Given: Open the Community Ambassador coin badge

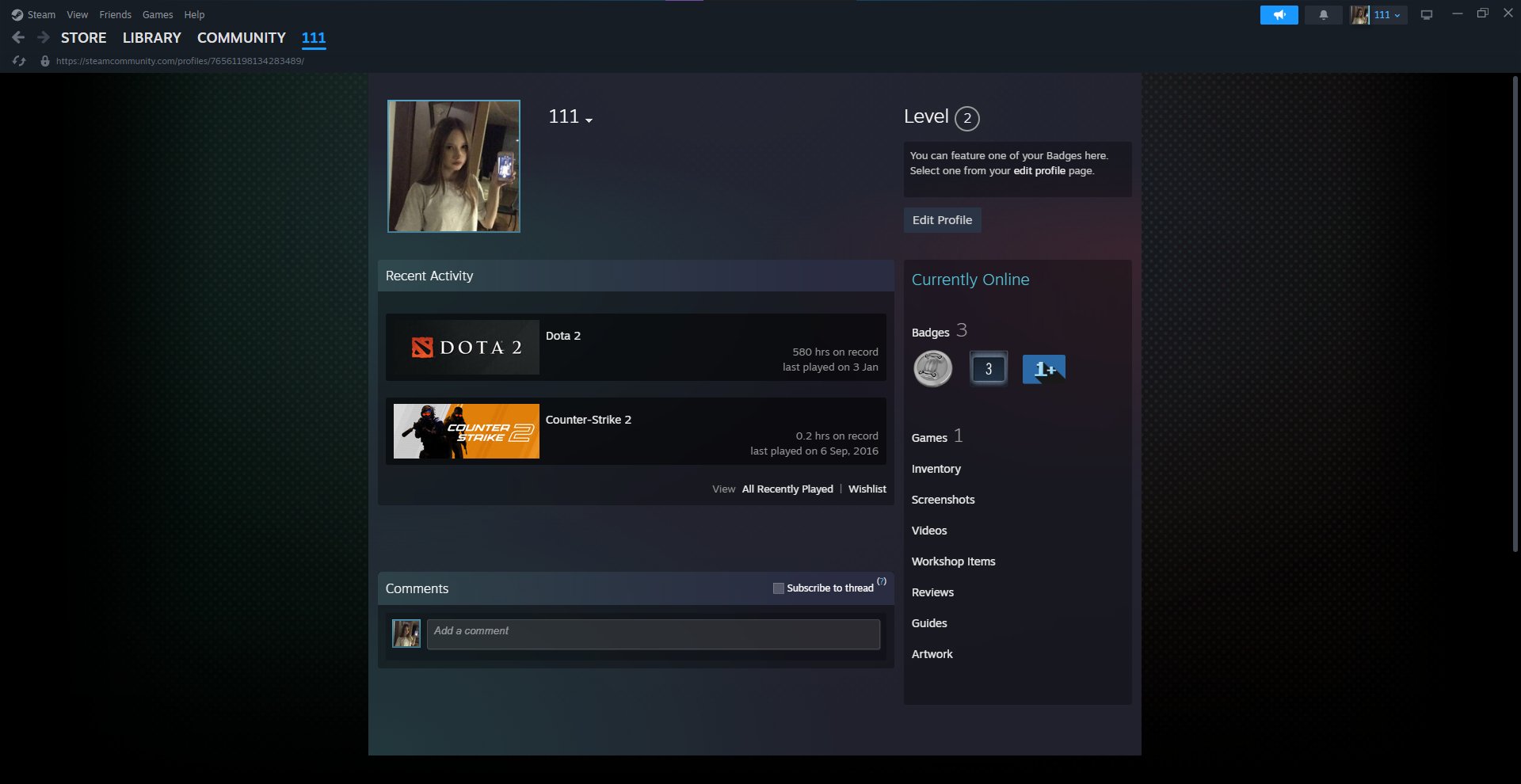Looking at the screenshot, I should pos(932,369).
